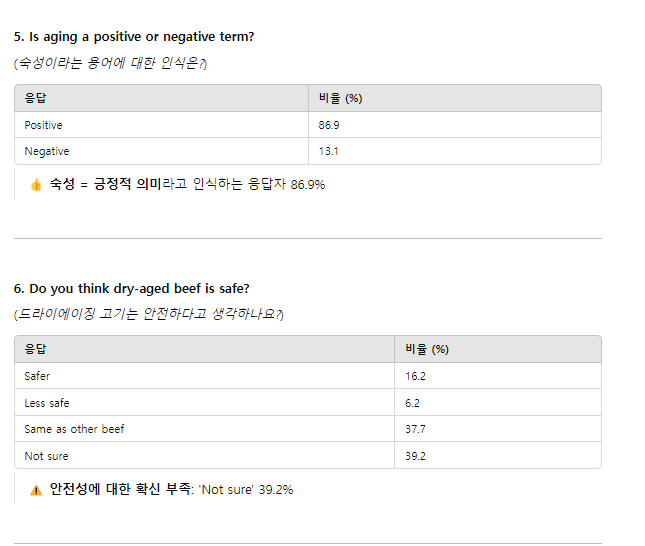Viewport: 645px width, 546px height.
Task: Click the thumbs-up emoji icon
Action: coord(36,185)
